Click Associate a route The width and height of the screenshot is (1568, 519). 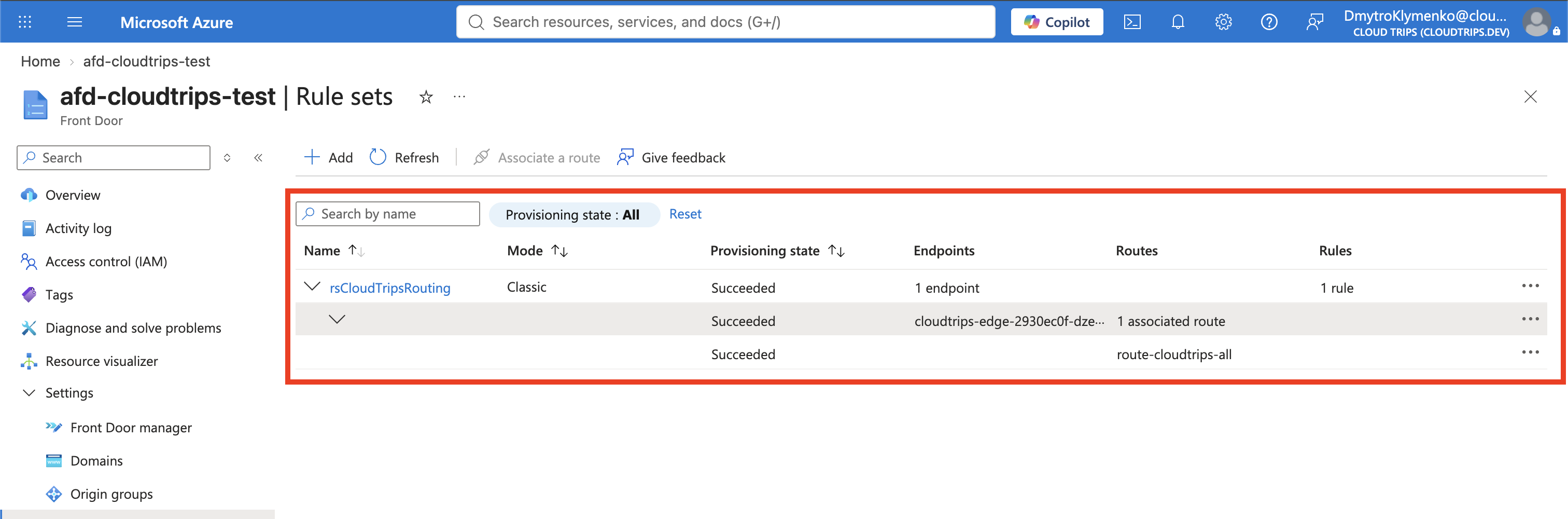click(x=537, y=158)
